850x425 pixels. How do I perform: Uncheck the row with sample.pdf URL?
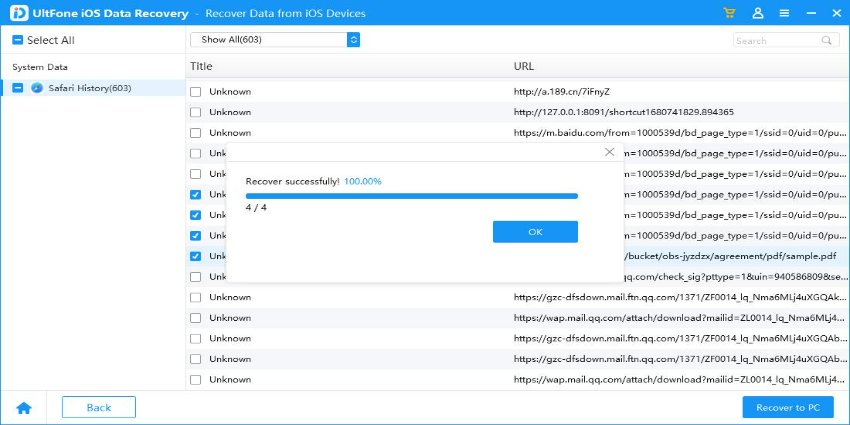[196, 256]
